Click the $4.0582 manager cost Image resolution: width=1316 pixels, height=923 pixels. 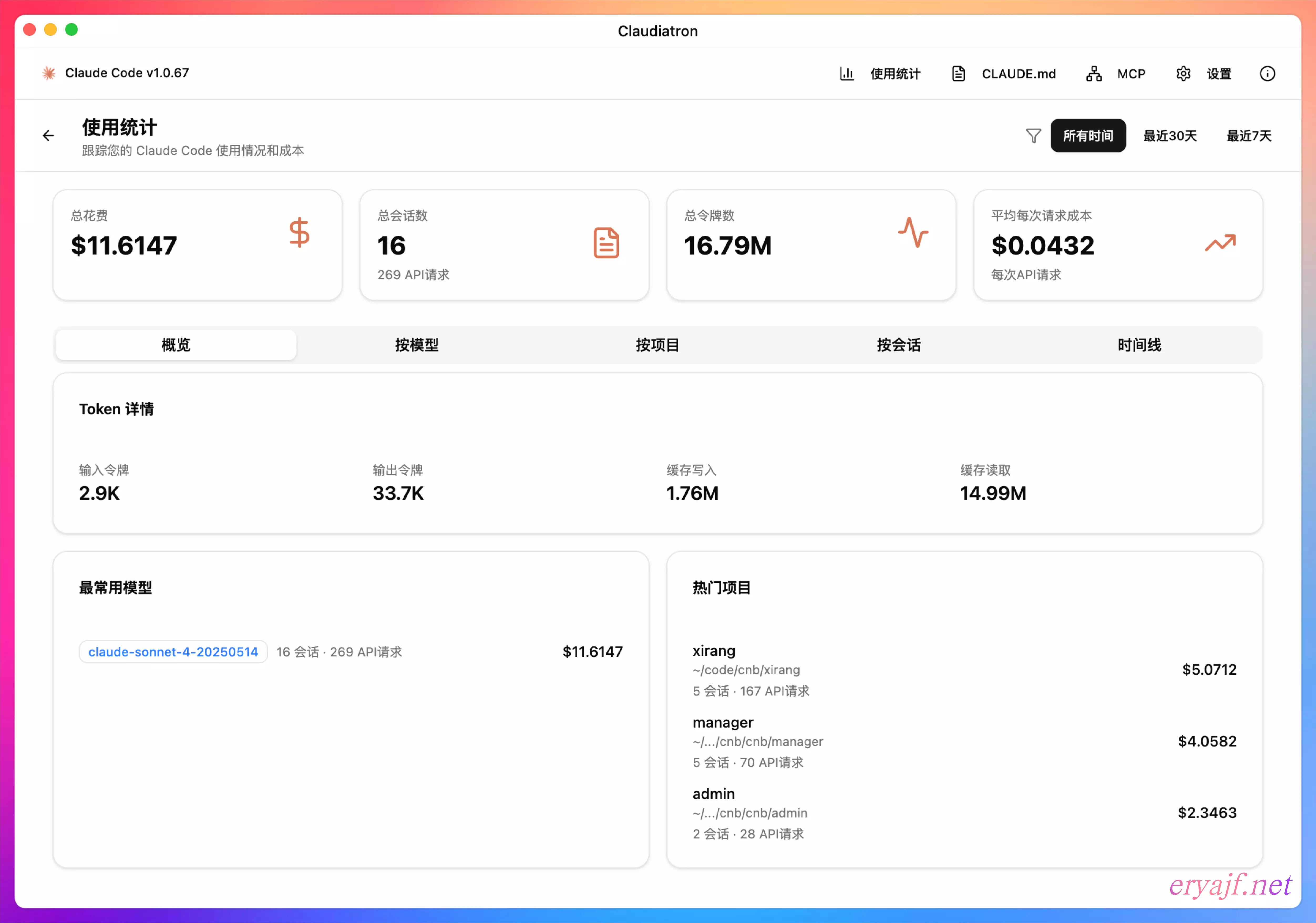[1207, 741]
